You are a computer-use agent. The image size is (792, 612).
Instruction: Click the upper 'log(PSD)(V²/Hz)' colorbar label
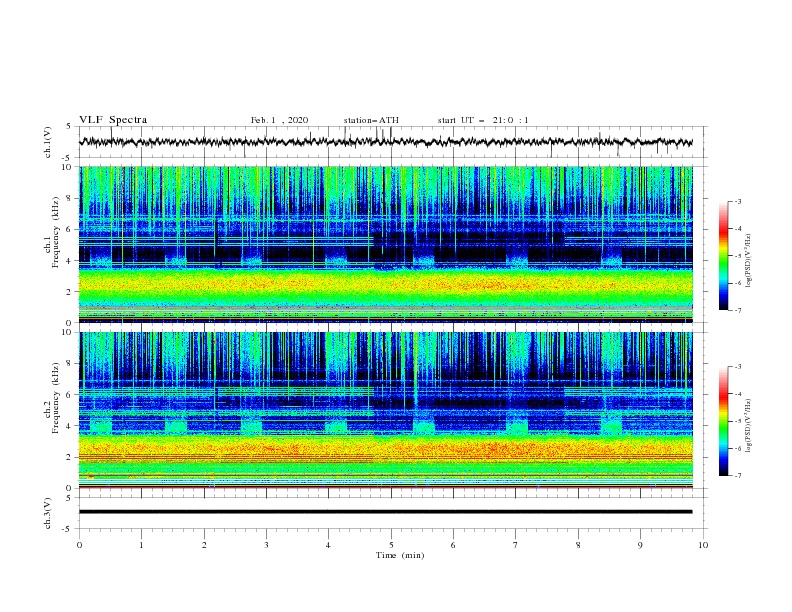748,261
